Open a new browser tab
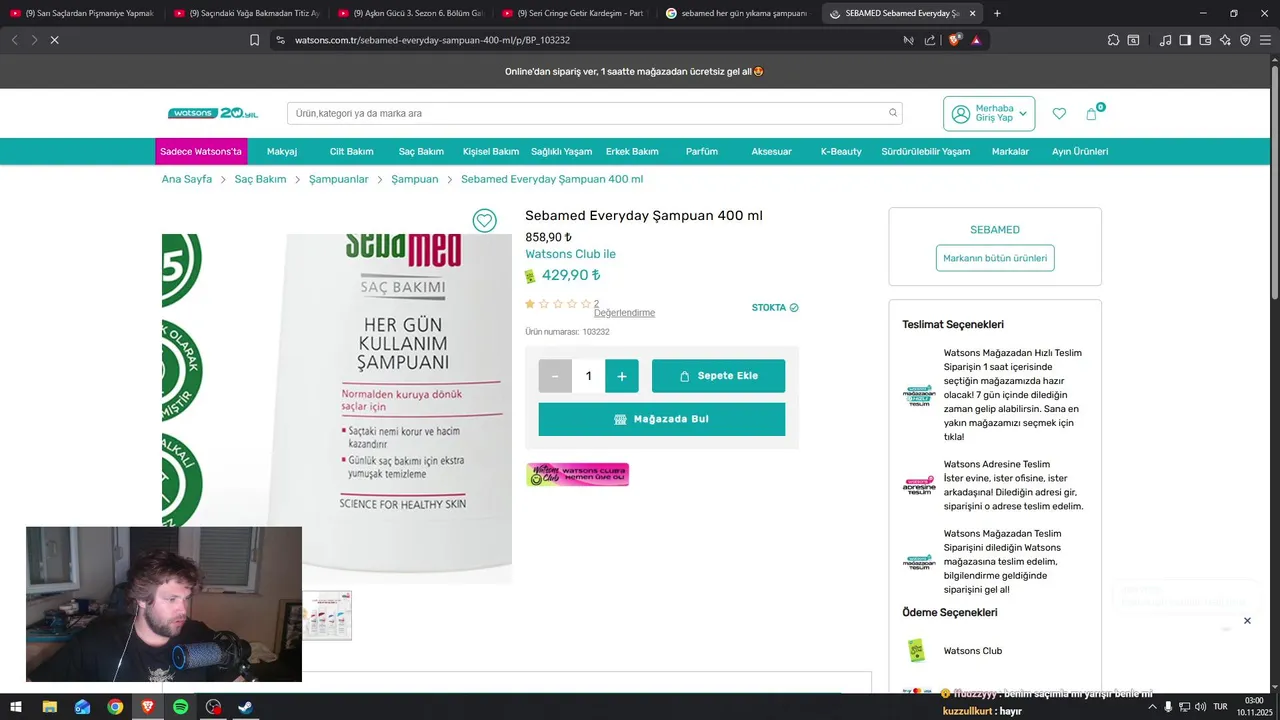 pos(997,13)
